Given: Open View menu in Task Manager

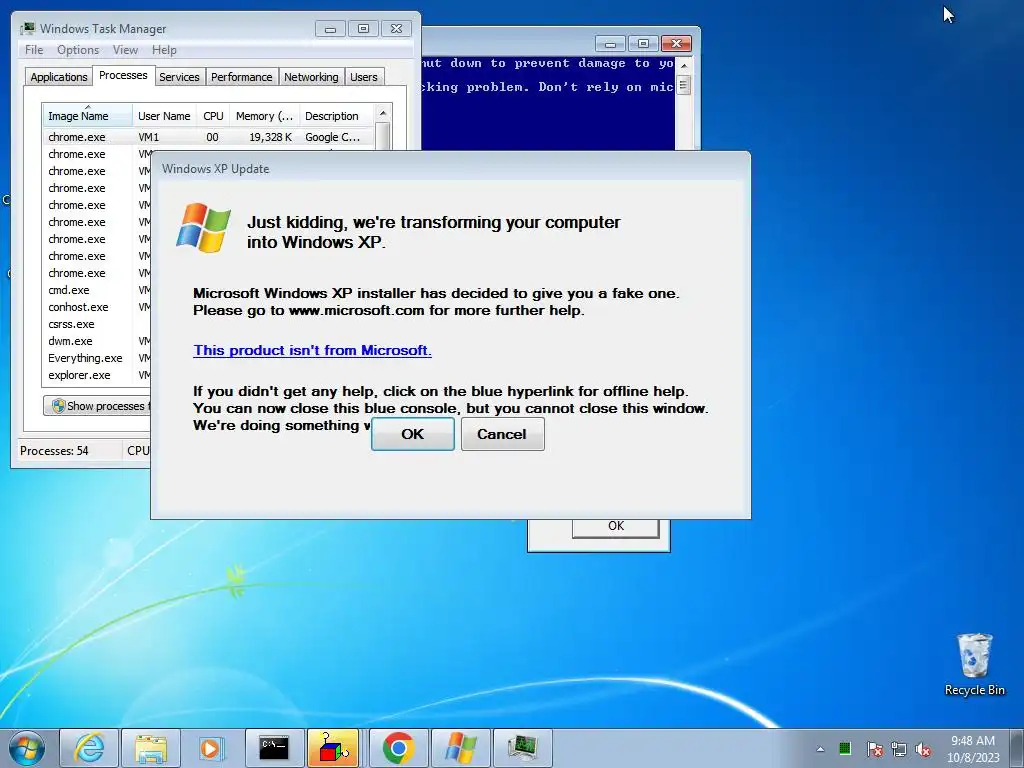Looking at the screenshot, I should (125, 50).
